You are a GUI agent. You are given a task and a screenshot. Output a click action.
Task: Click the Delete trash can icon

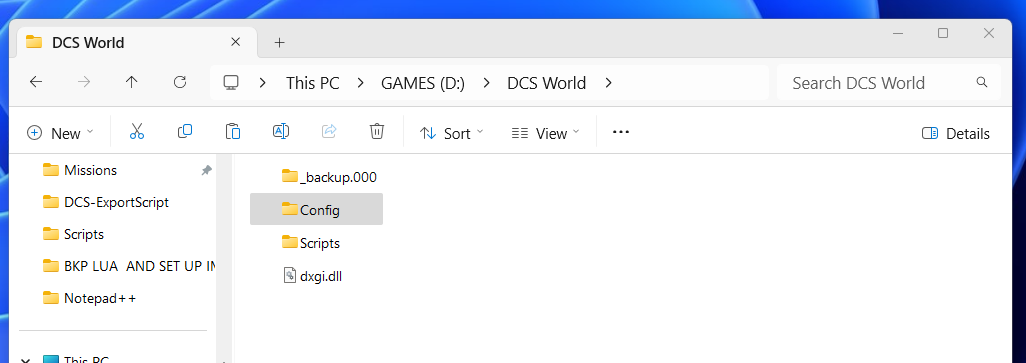pos(377,132)
